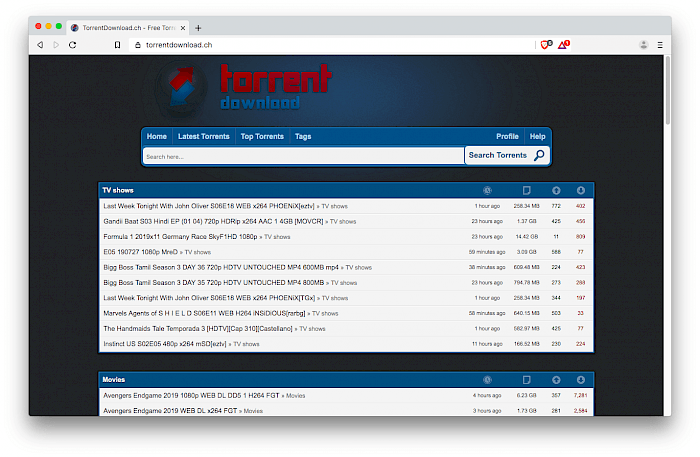The image size is (700, 457).
Task: Open Avengers Endgame 2019 1080p WEB DL torrent
Action: tap(191, 395)
